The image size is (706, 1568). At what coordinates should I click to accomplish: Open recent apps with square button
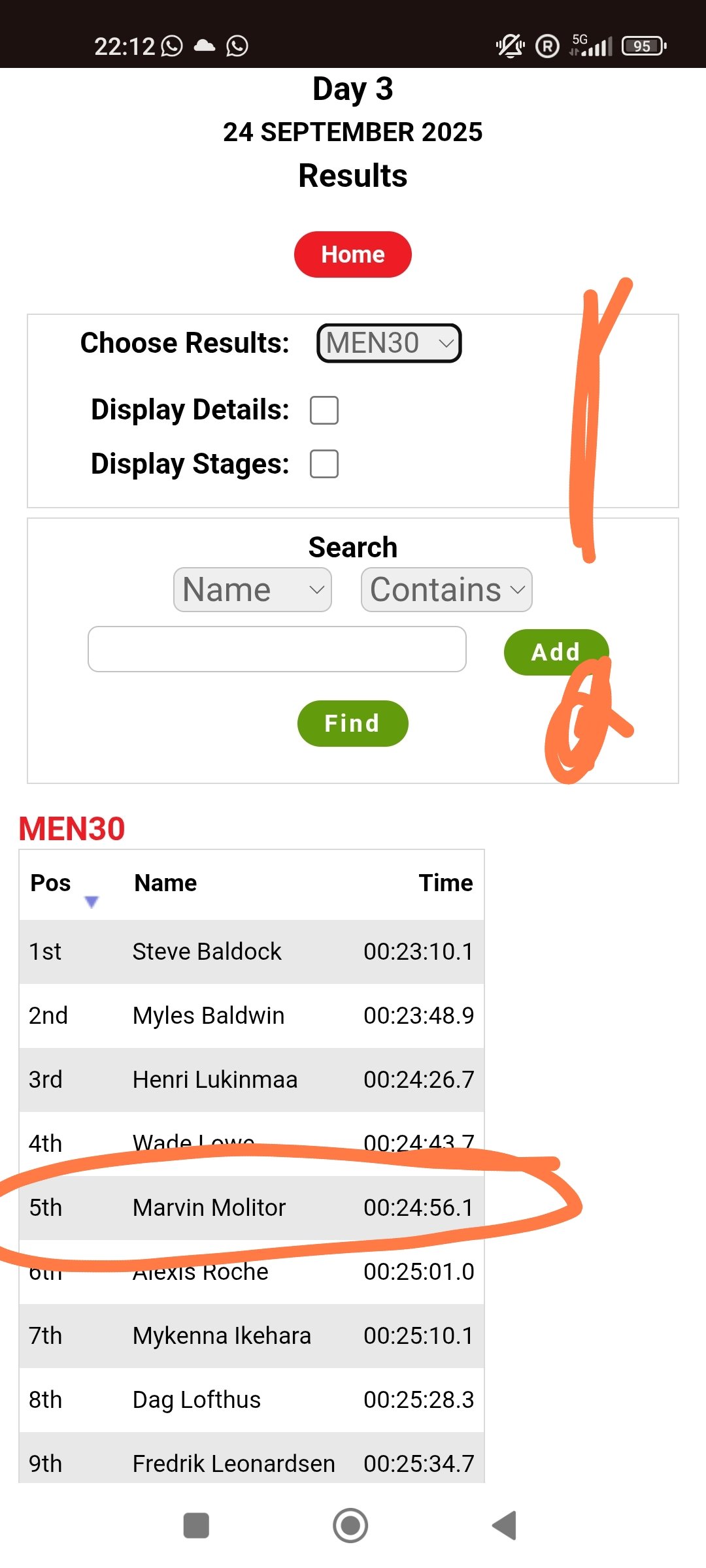[x=196, y=1526]
